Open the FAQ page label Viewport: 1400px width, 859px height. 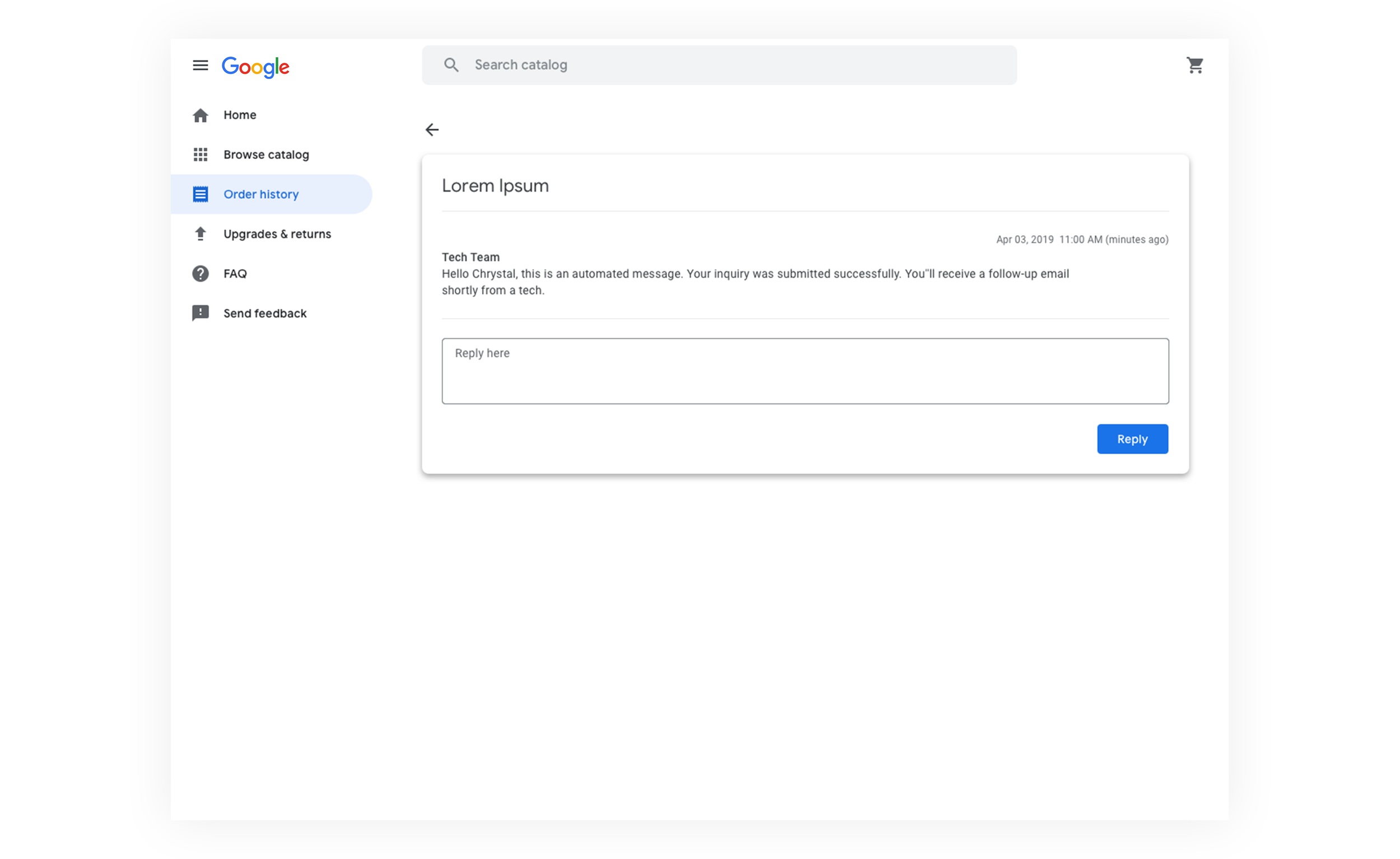click(x=235, y=274)
